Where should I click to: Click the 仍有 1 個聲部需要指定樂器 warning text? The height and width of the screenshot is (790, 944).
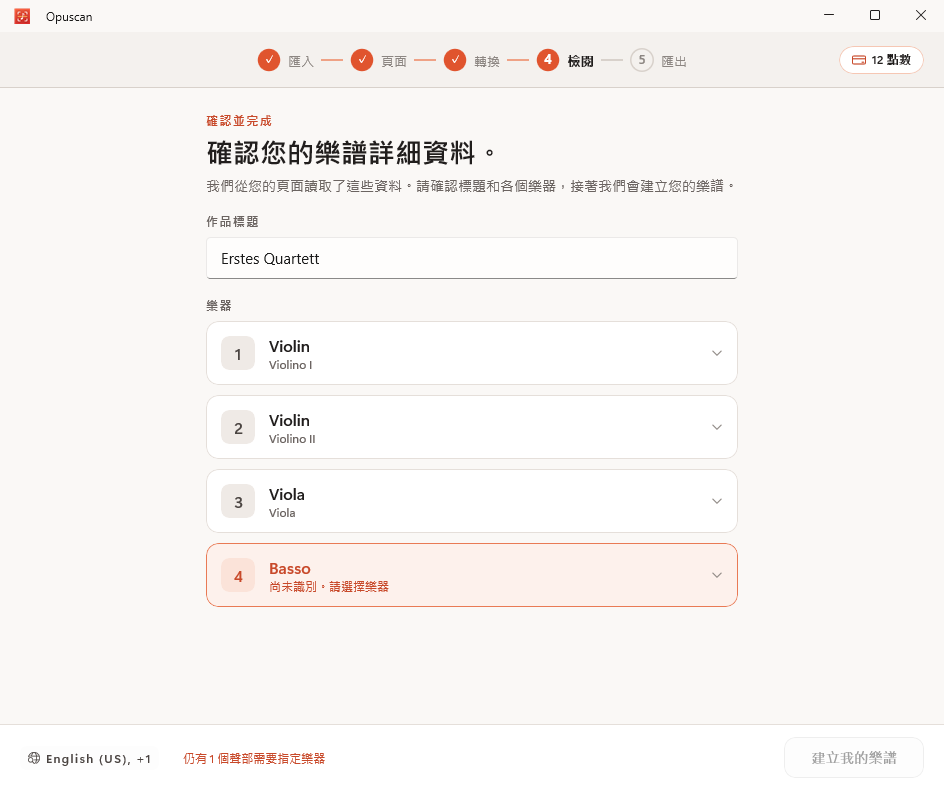[x=254, y=759]
